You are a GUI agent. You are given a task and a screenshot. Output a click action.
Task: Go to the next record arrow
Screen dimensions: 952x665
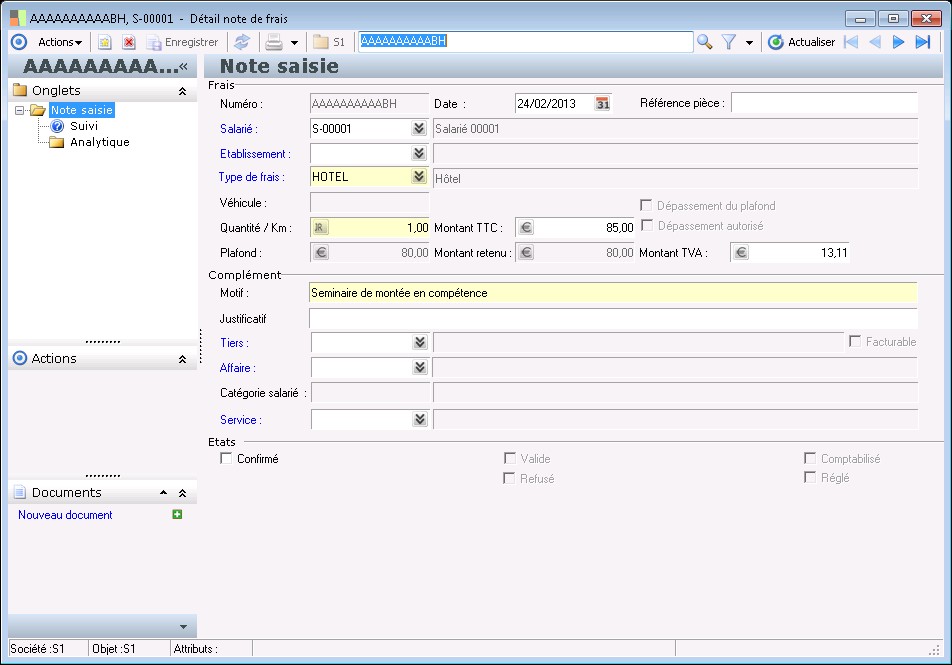coord(898,42)
